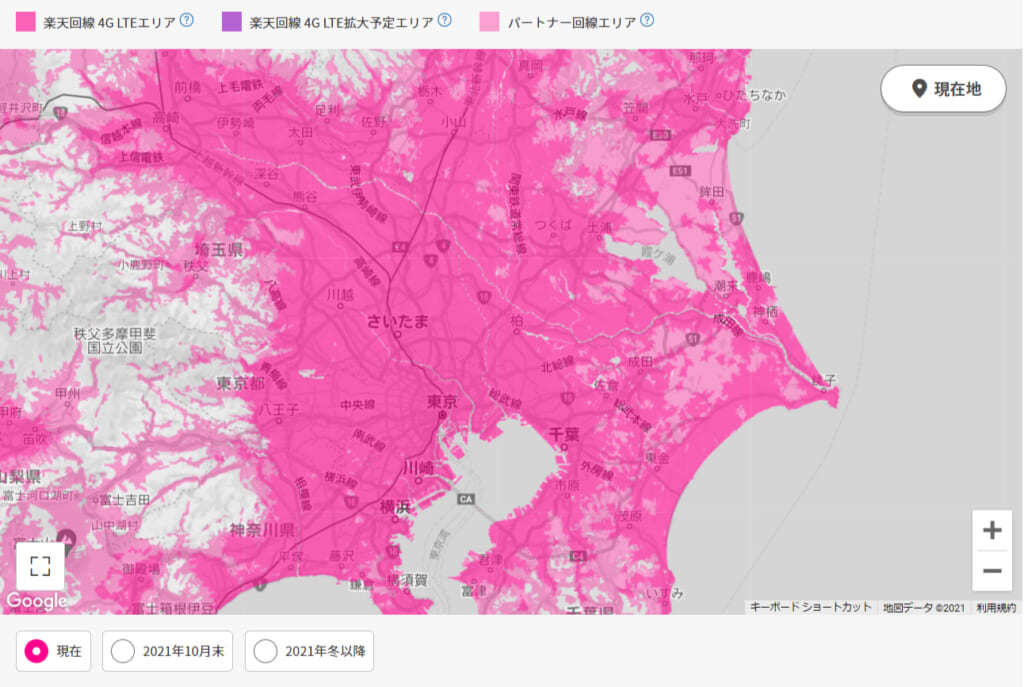The image size is (1024, 687).
Task: Click the 横浜 label on the map
Action: click(x=396, y=507)
